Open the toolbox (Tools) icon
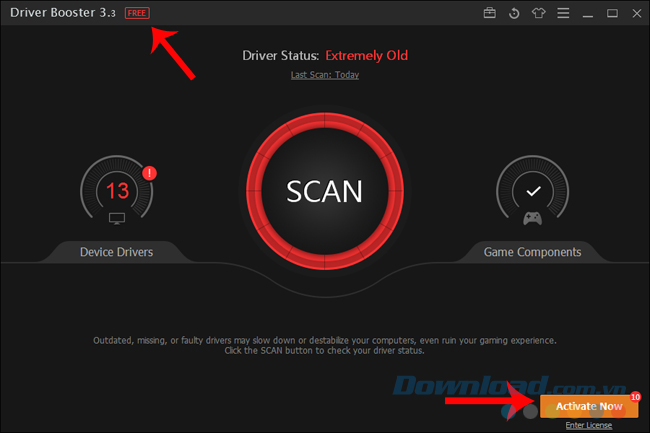This screenshot has width=650, height=433. point(490,13)
